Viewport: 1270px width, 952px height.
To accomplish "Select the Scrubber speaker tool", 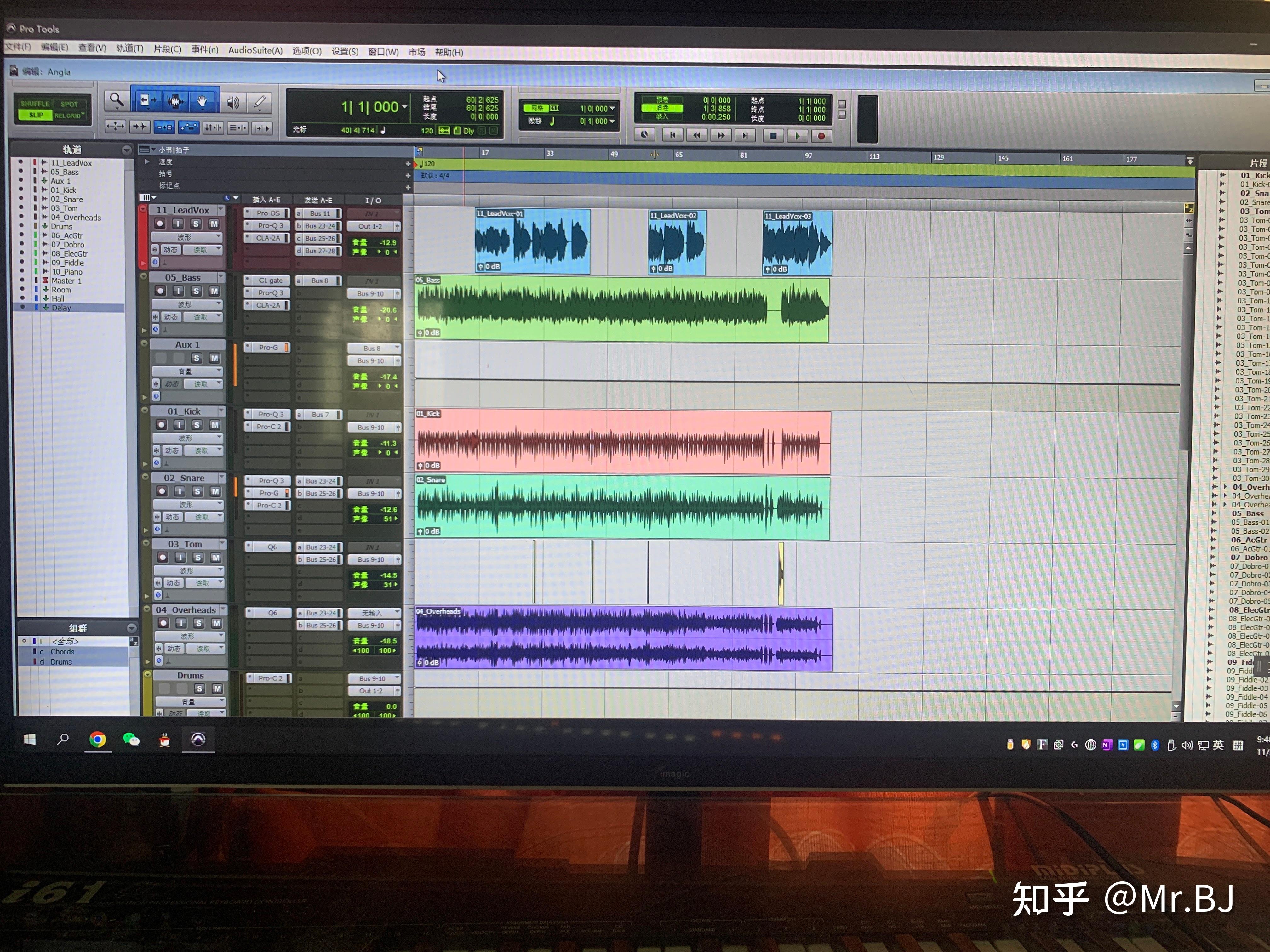I will pos(232,103).
